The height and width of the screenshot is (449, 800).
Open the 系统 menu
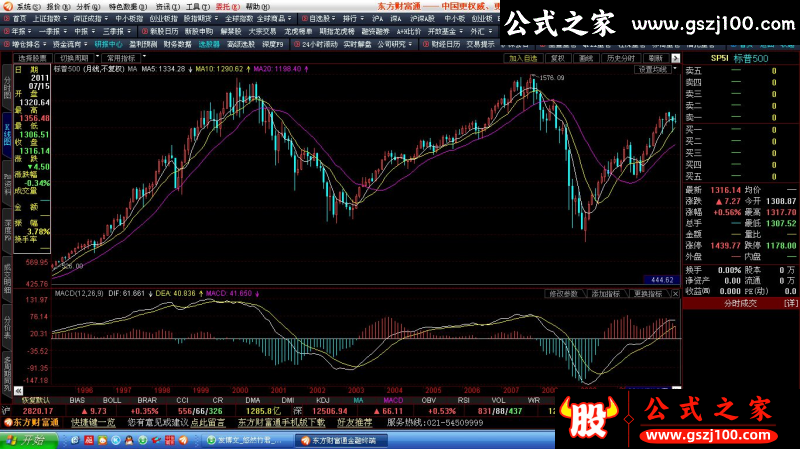(x=29, y=7)
